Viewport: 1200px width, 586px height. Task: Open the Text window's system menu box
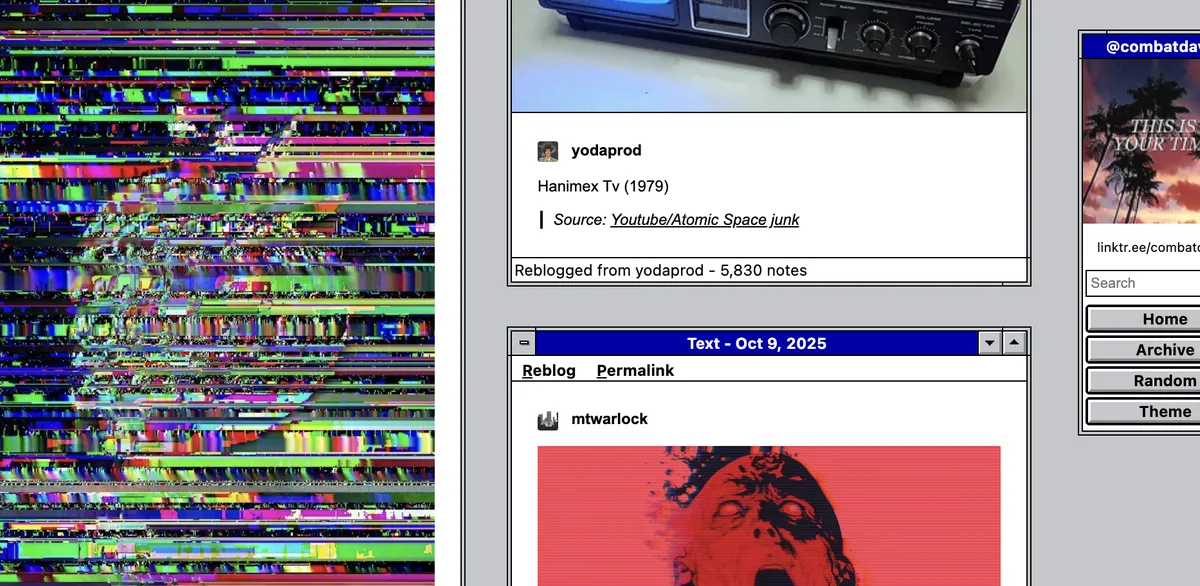523,344
